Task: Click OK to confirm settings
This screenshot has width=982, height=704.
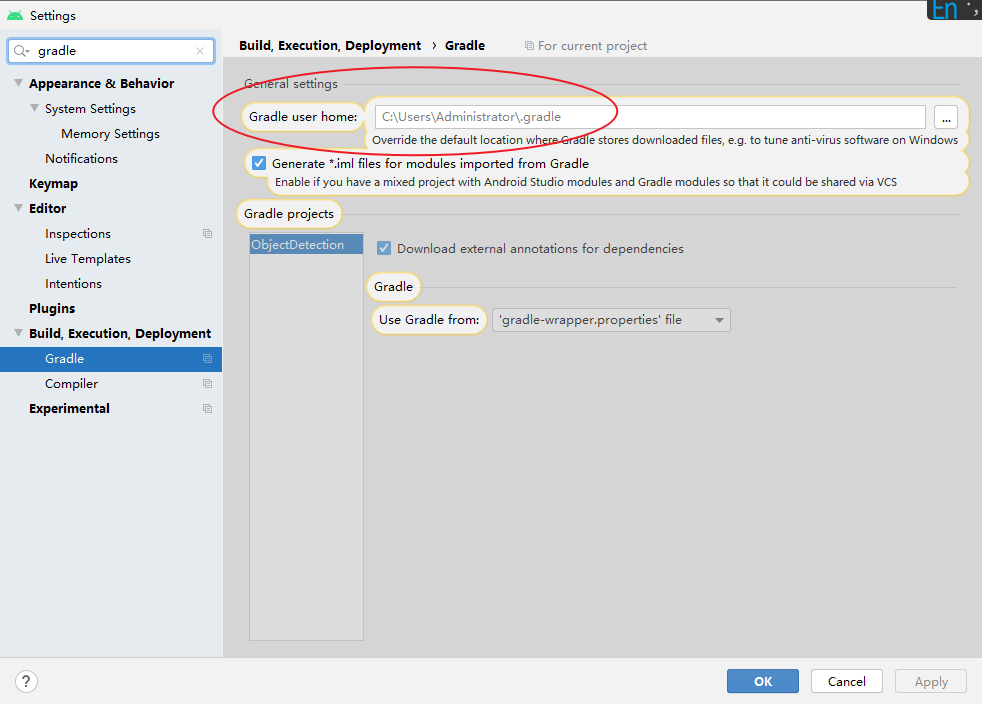Action: 763,681
